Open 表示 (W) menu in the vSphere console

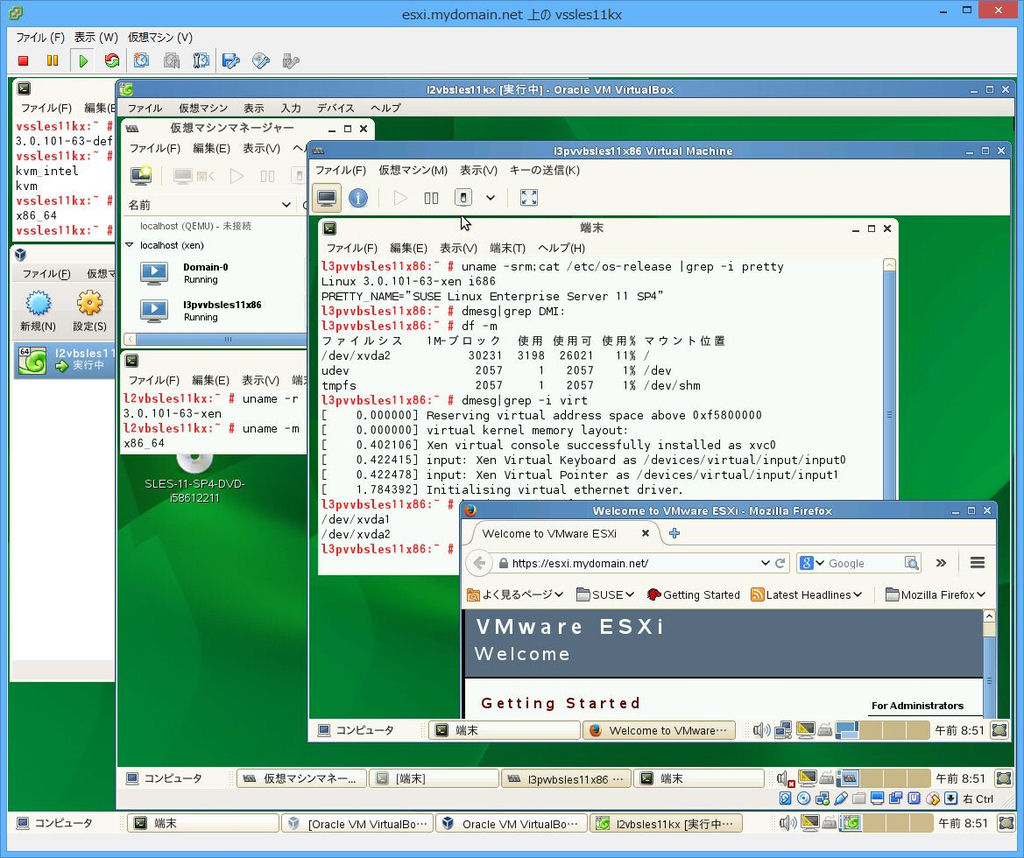(96, 37)
